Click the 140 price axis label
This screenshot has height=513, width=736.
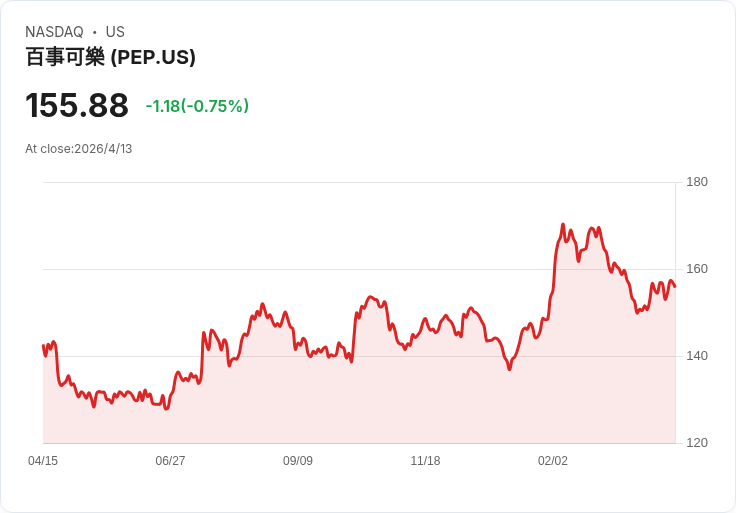(x=697, y=356)
